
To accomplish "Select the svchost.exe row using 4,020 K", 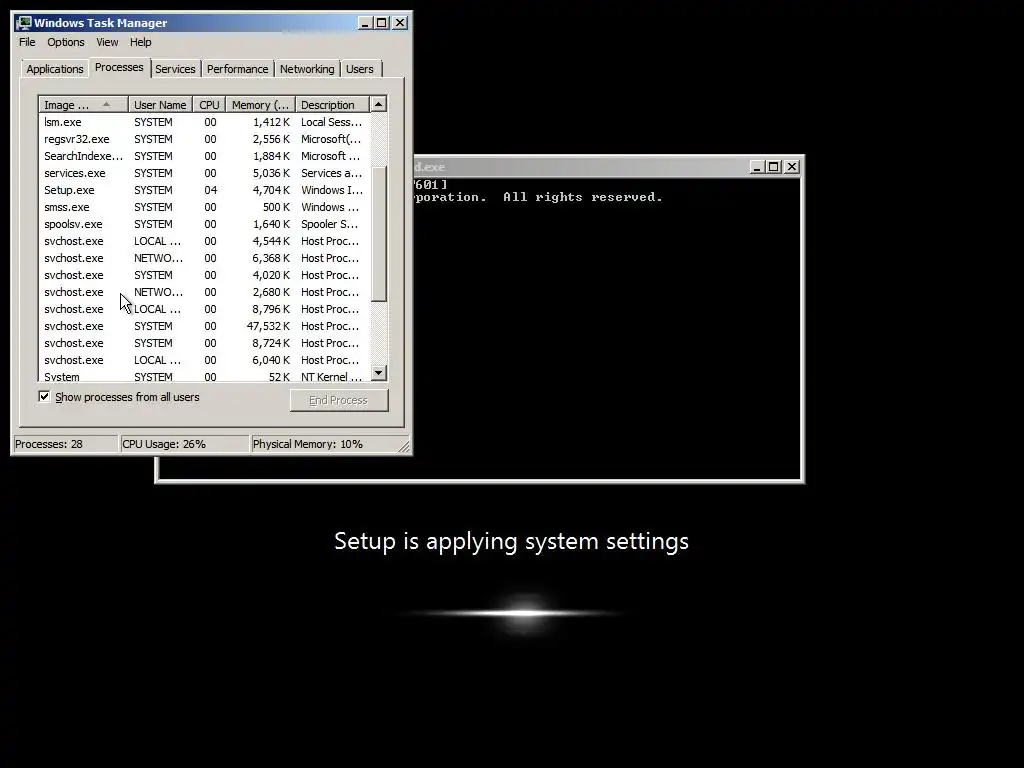I will pyautogui.click(x=204, y=275).
